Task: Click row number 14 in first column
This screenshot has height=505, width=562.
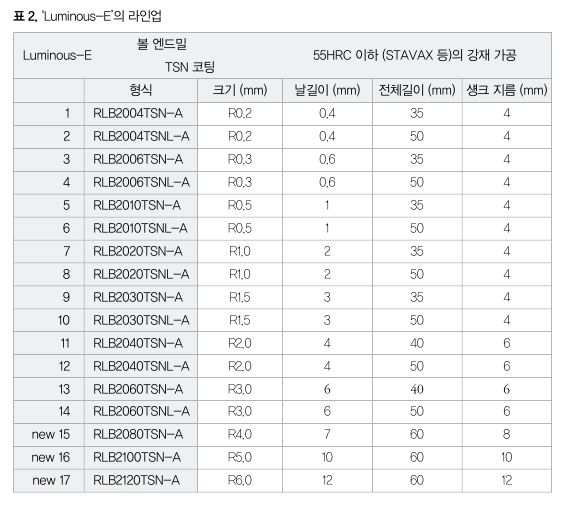Action: click(x=64, y=411)
